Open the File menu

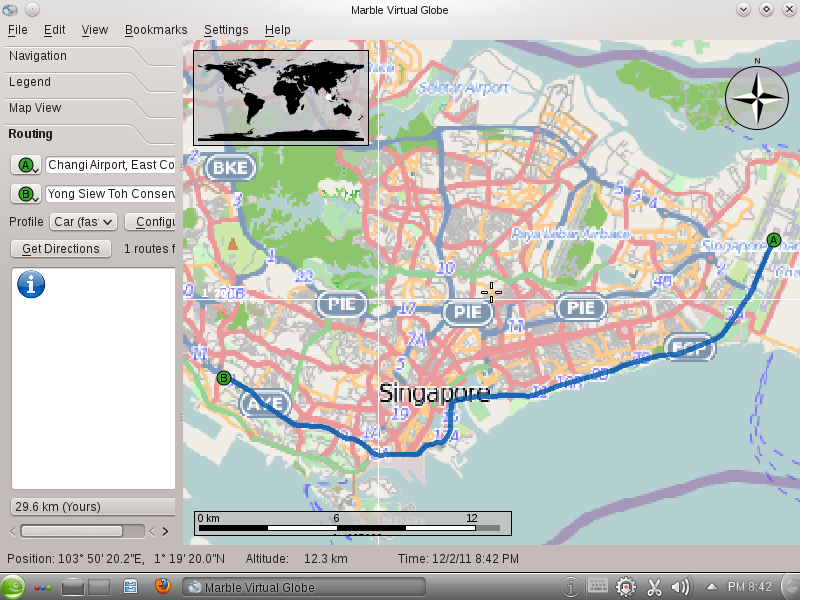point(17,30)
